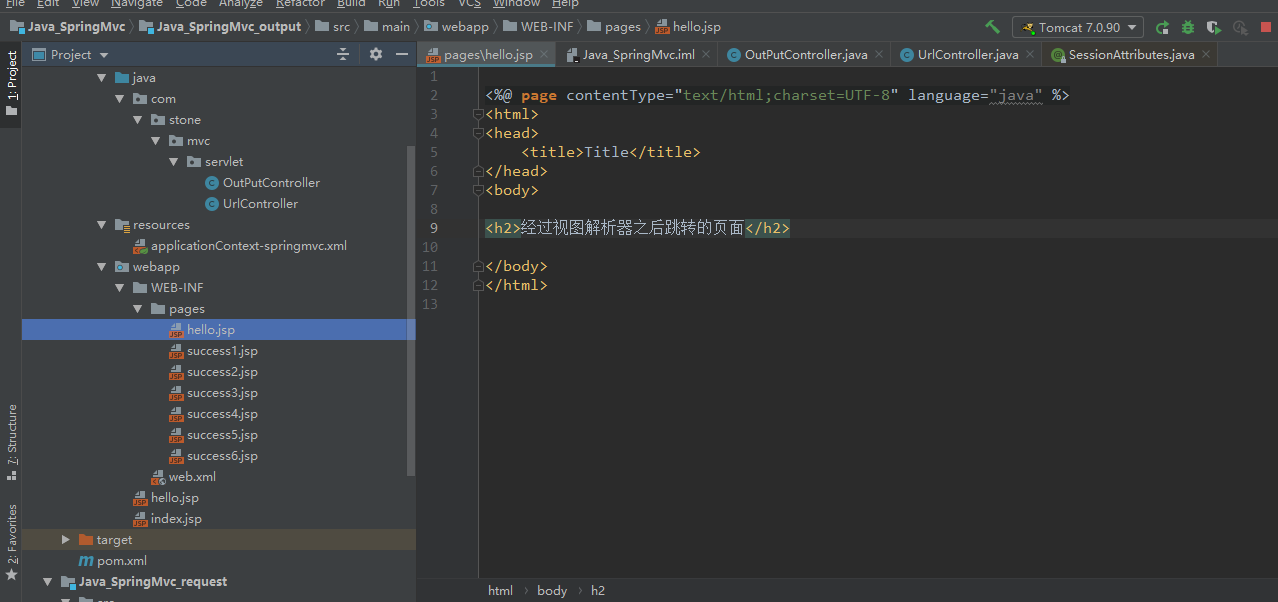This screenshot has height=602, width=1278.
Task: Close the UrlController.java tab
Action: tap(1030, 54)
